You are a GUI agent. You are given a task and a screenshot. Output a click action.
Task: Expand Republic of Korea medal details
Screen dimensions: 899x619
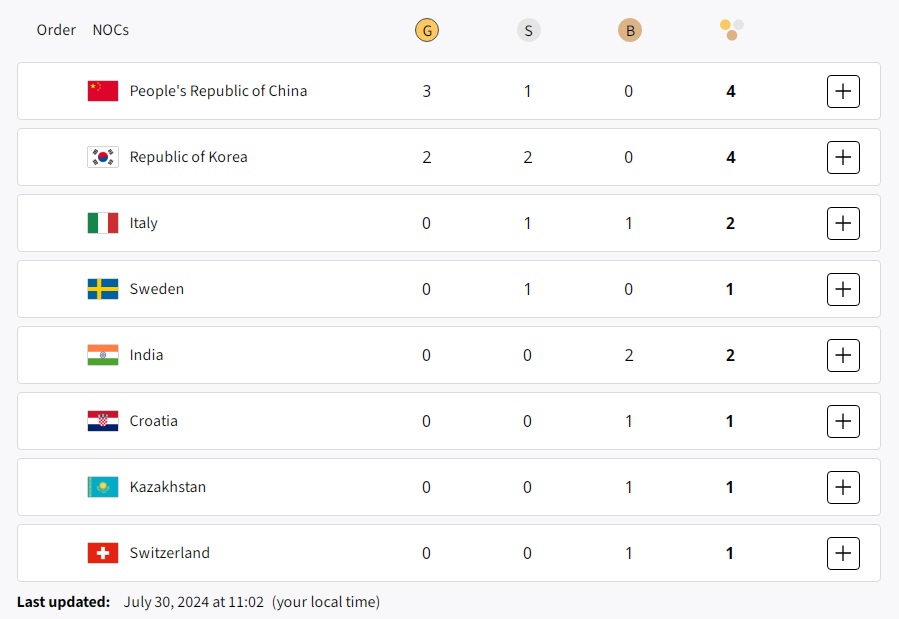click(x=843, y=157)
